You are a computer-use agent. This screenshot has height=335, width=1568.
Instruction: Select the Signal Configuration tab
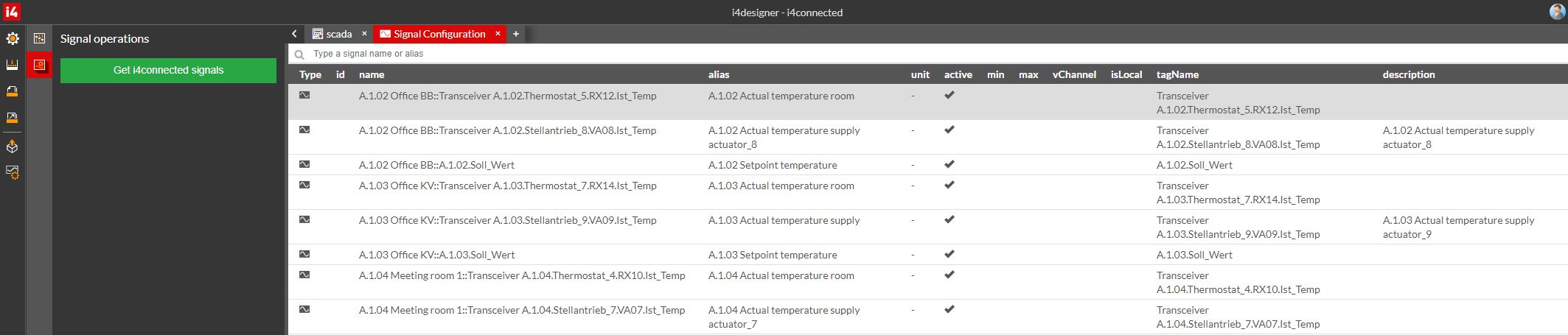click(439, 34)
